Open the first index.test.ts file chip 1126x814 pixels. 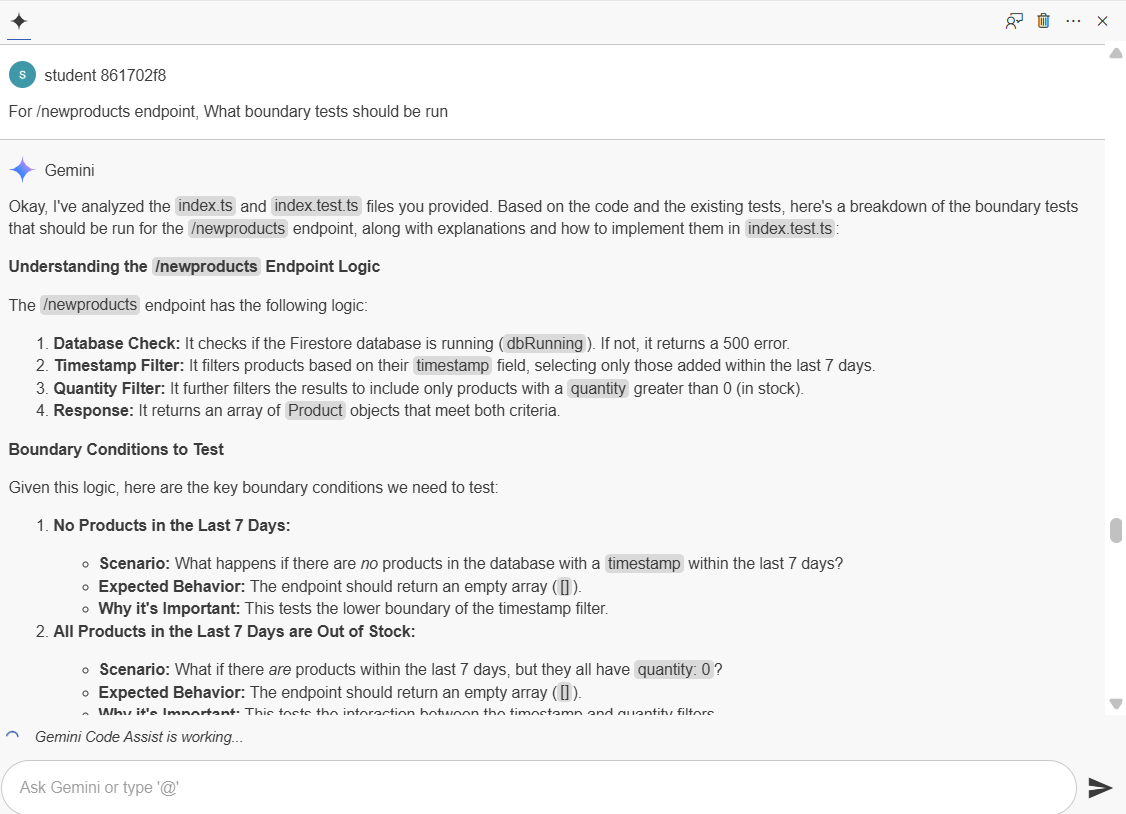click(x=317, y=206)
